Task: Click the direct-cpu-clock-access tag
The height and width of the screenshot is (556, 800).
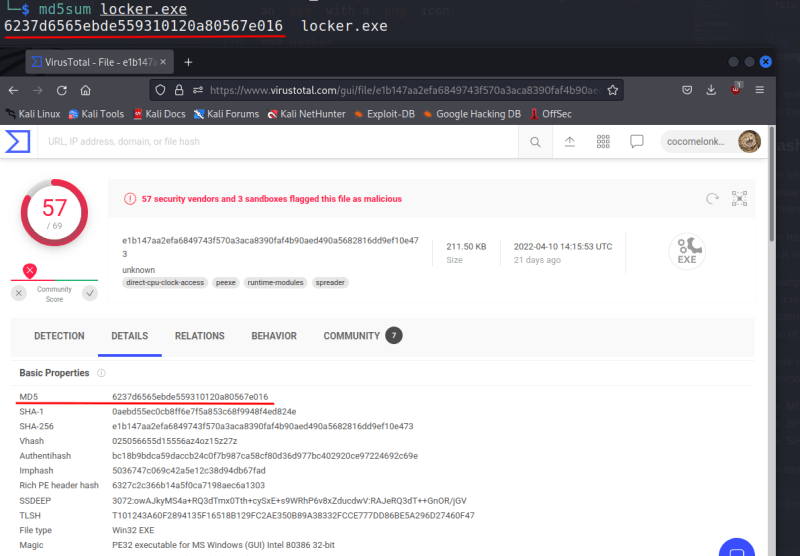Action: coord(165,283)
